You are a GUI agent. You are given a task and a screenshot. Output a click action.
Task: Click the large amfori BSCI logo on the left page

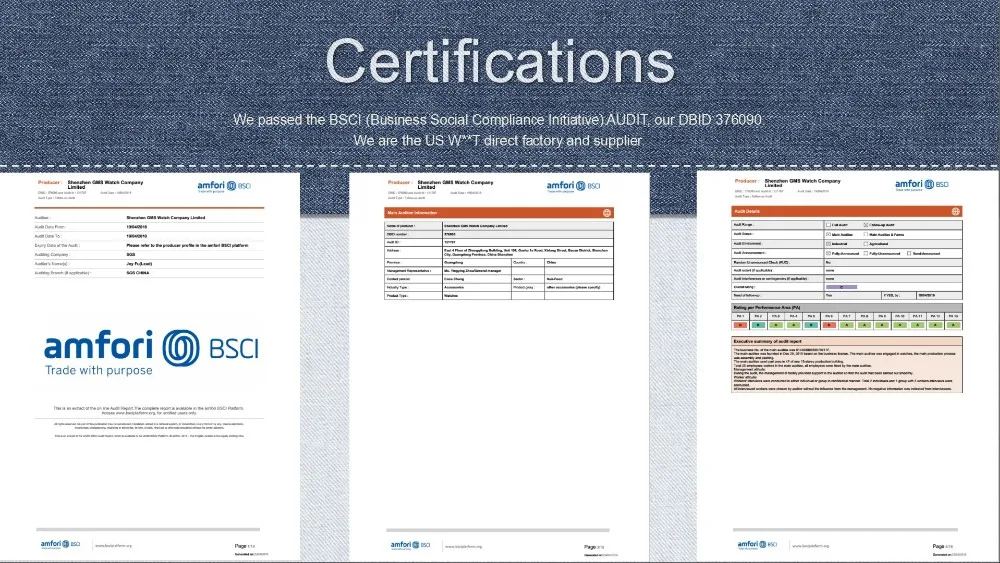click(x=151, y=353)
